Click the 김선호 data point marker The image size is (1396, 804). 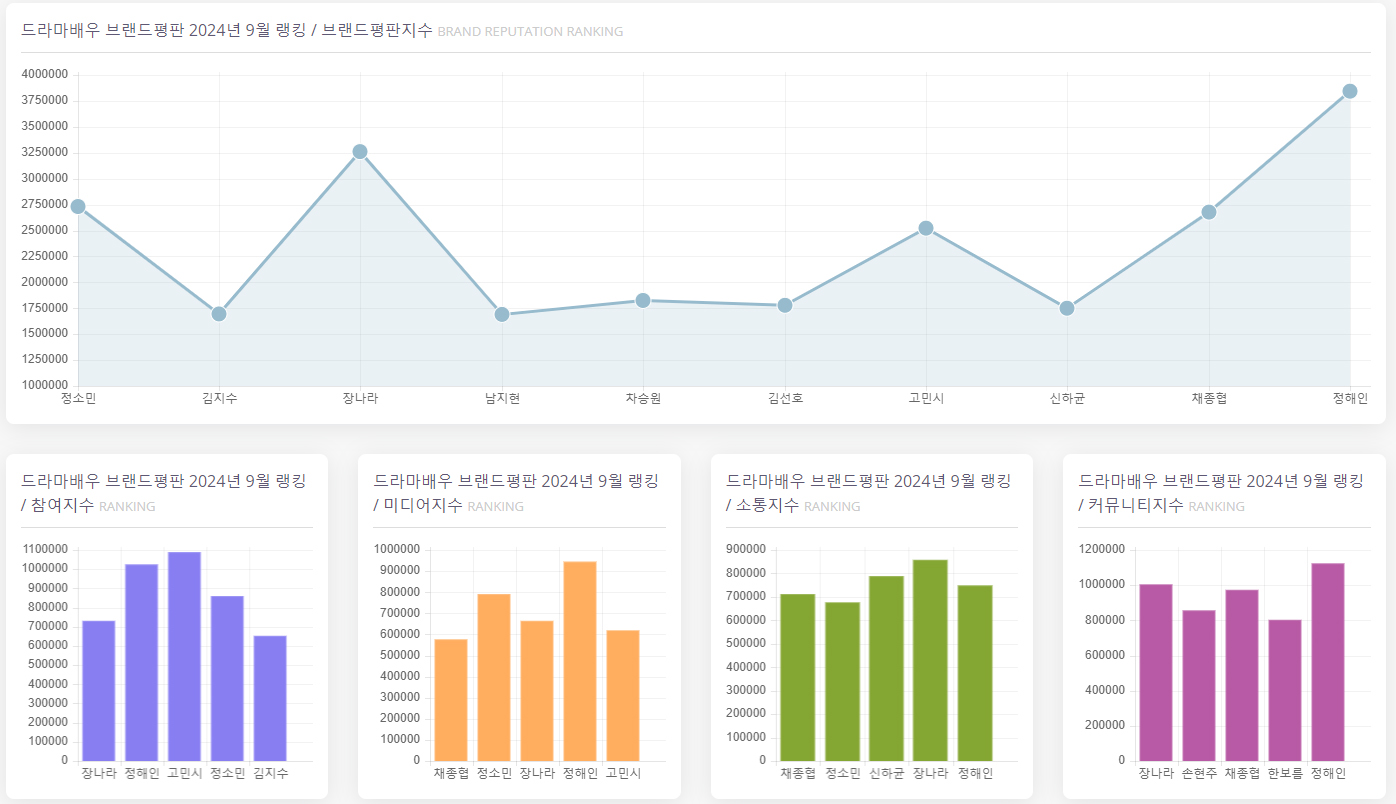[785, 305]
